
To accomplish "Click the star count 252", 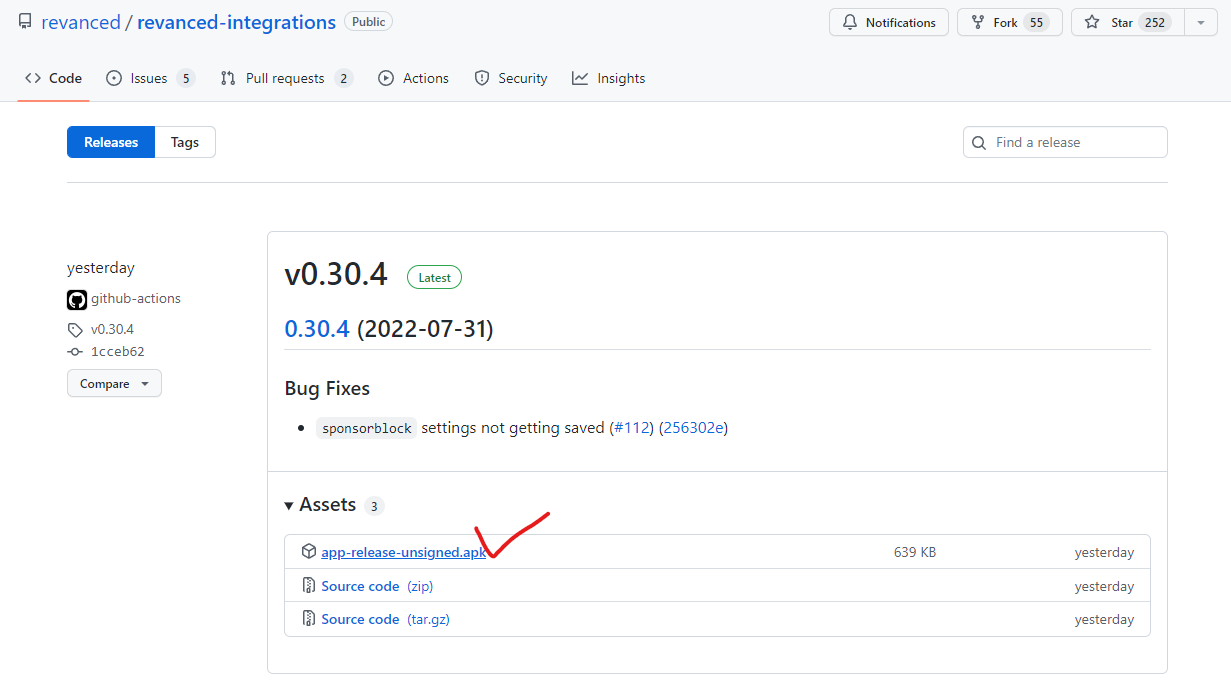I will pyautogui.click(x=1156, y=22).
